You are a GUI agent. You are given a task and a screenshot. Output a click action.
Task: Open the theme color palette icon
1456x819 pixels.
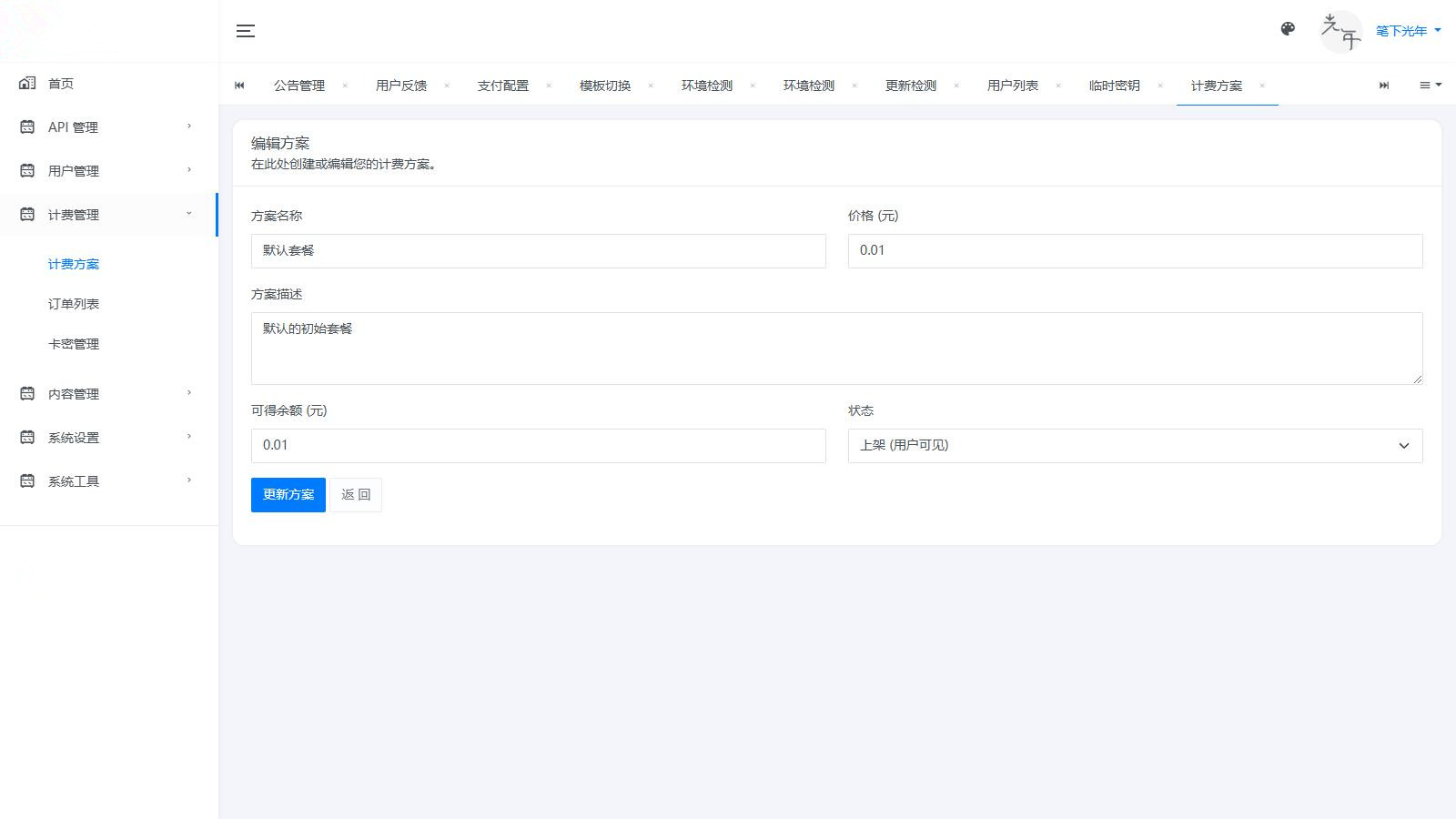pyautogui.click(x=1288, y=29)
